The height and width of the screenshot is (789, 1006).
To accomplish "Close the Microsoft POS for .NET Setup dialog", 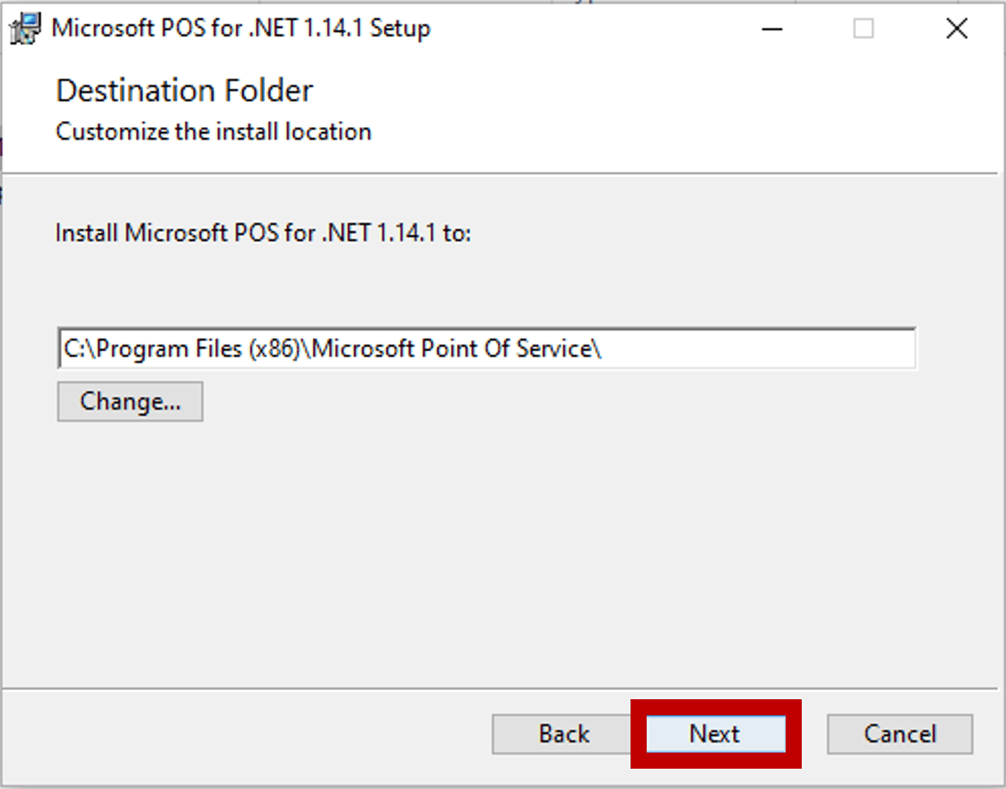I will [x=956, y=29].
